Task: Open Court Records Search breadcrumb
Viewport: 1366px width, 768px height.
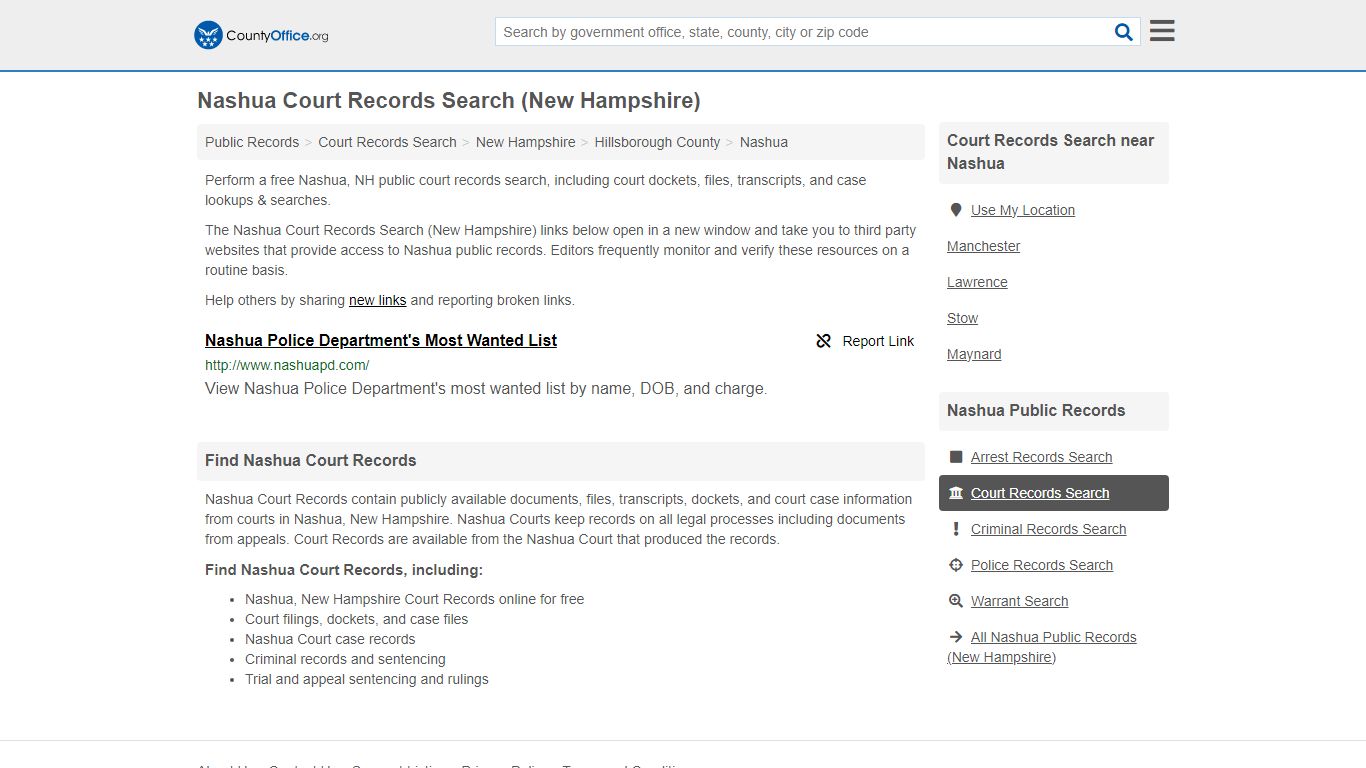Action: (x=387, y=142)
